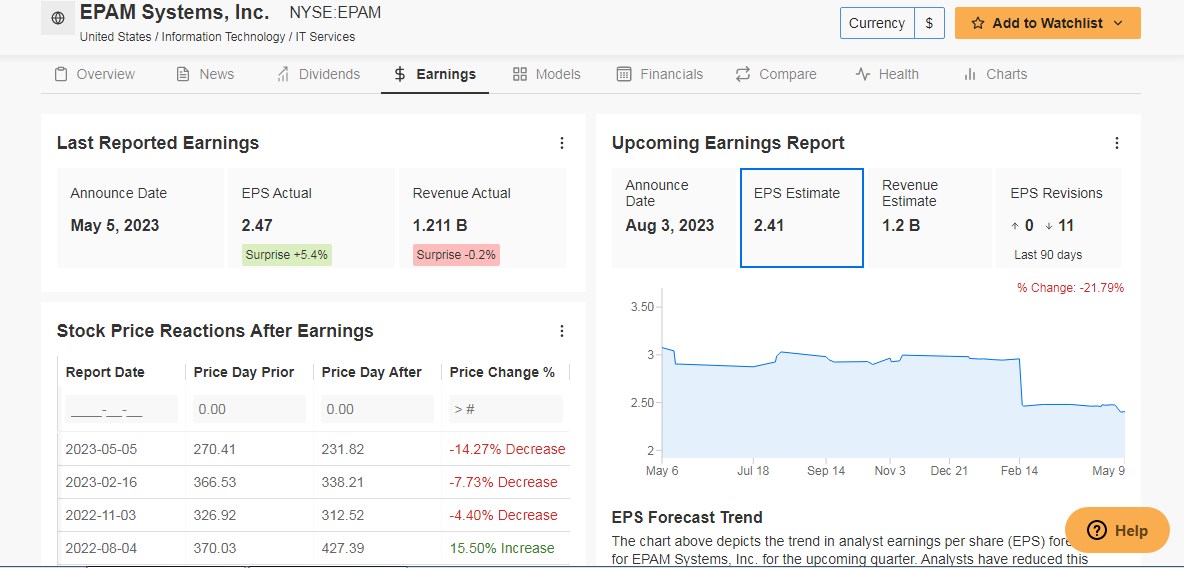The width and height of the screenshot is (1184, 568).
Task: Click the 2022-08-04 report date cell
Action: tap(102, 548)
